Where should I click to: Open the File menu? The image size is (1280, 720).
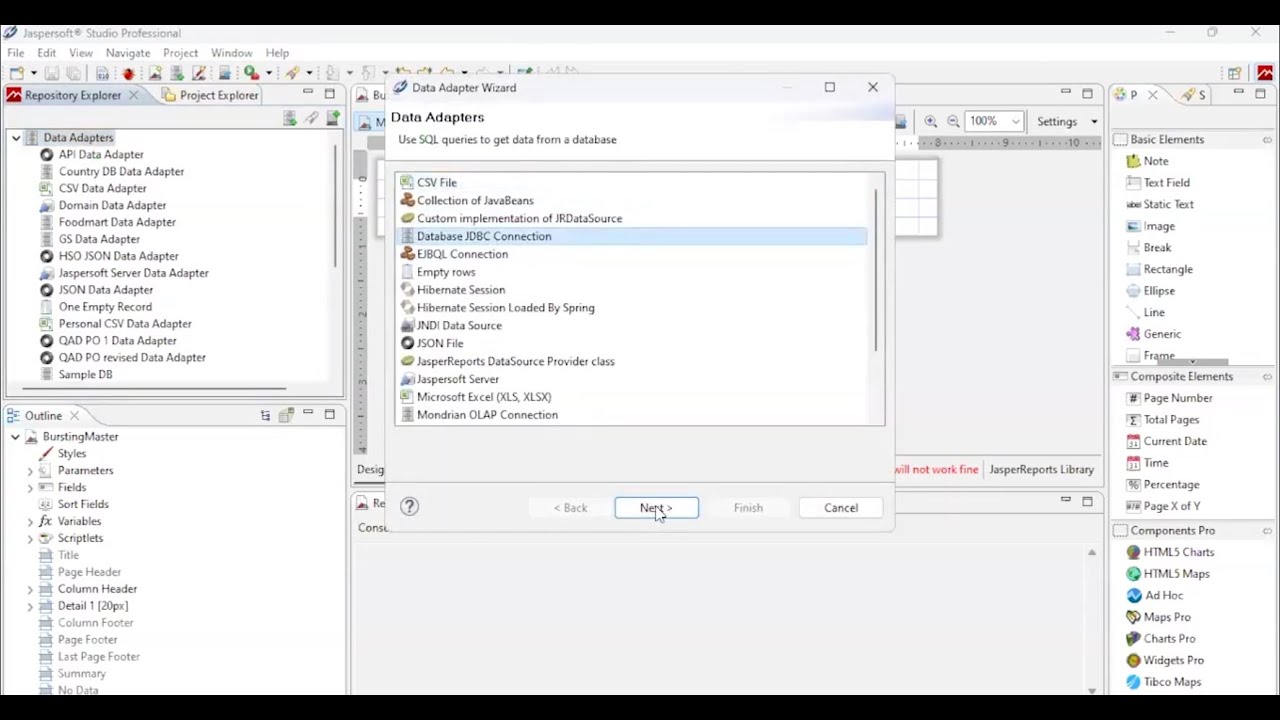tap(16, 53)
